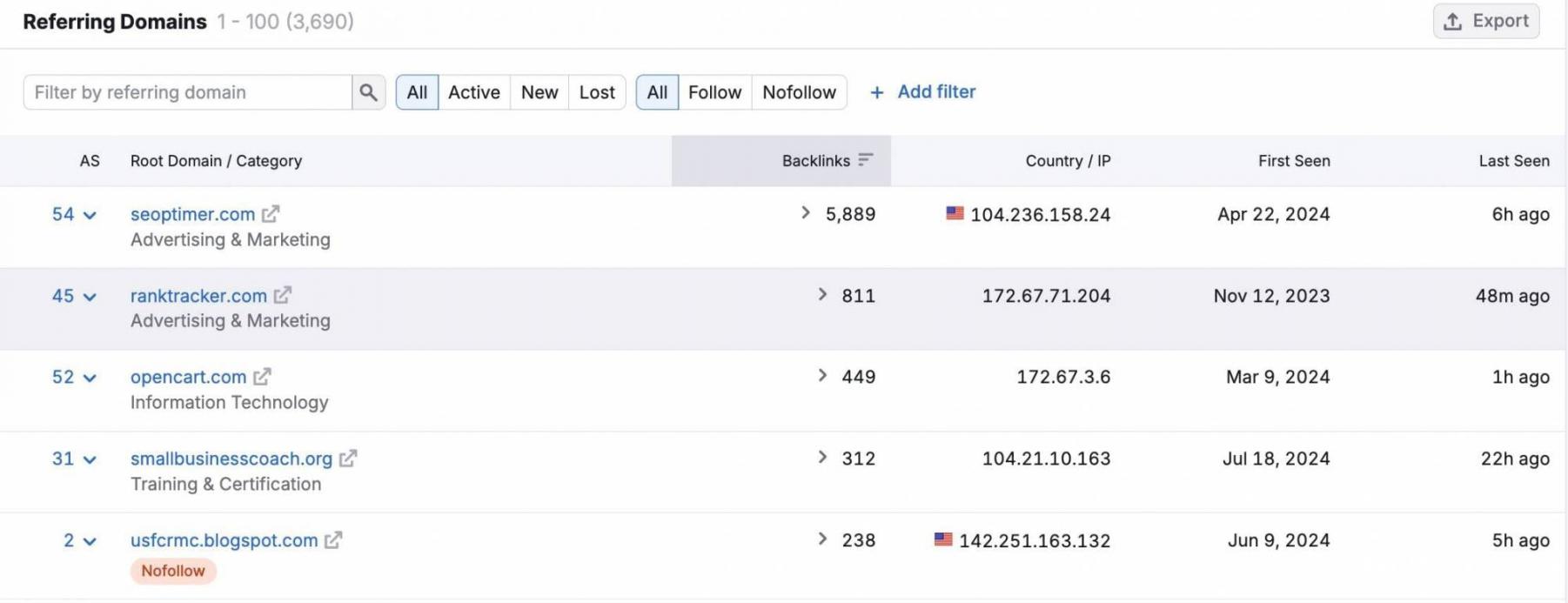Click the Backlinks sort icon
This screenshot has height=603, width=1568.
pos(865,160)
